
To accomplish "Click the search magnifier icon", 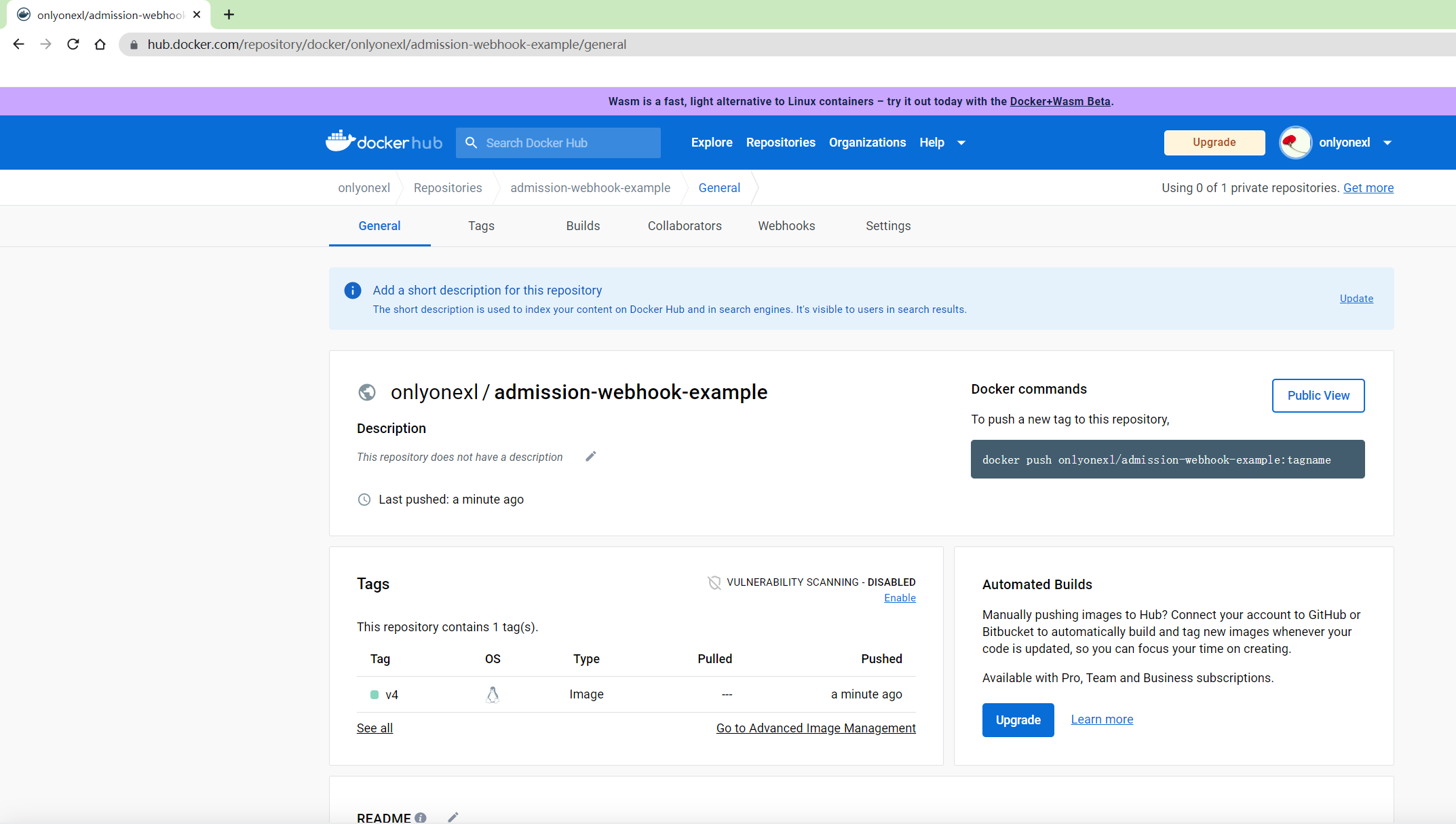I will tap(471, 143).
